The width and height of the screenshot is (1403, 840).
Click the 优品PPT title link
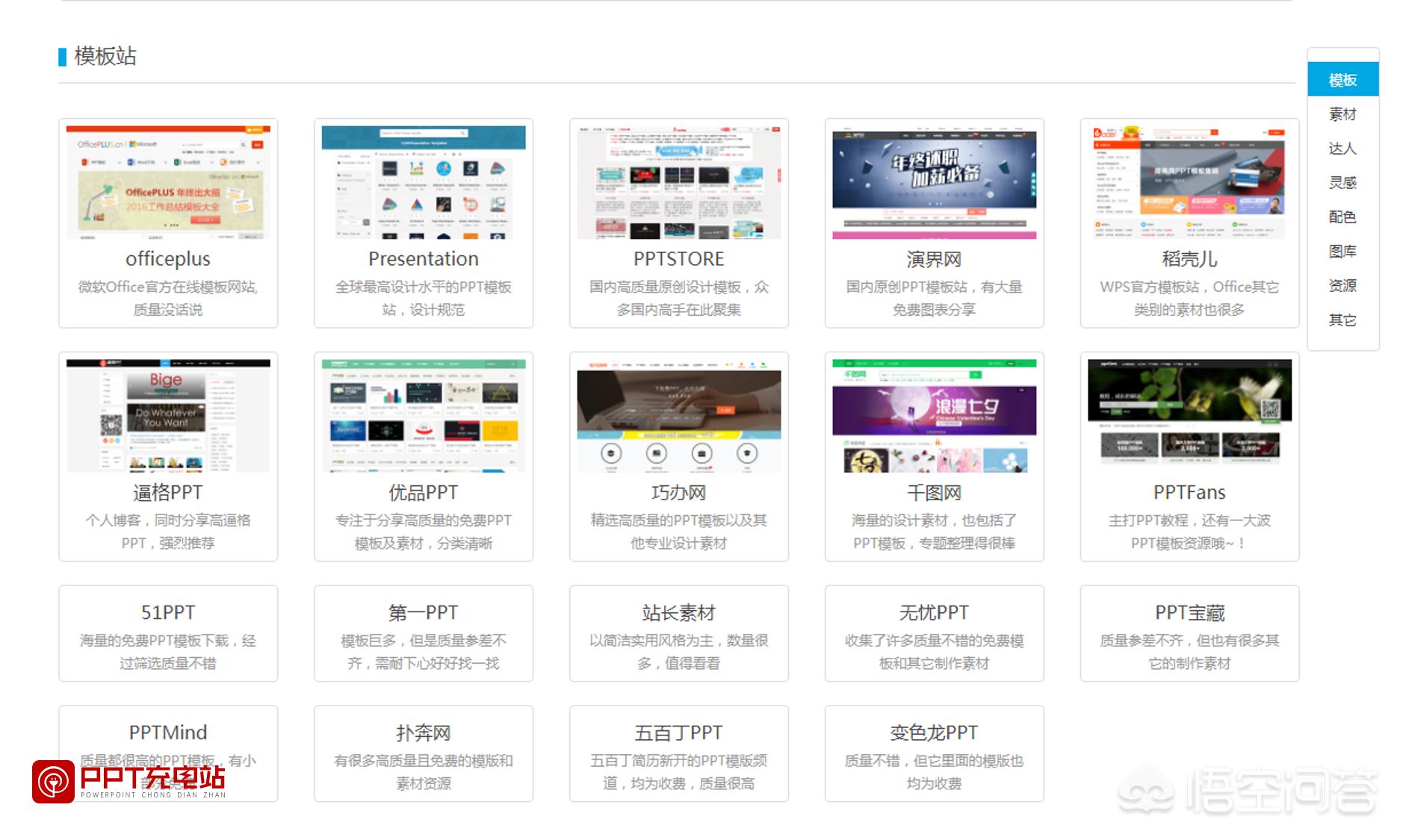pos(424,493)
